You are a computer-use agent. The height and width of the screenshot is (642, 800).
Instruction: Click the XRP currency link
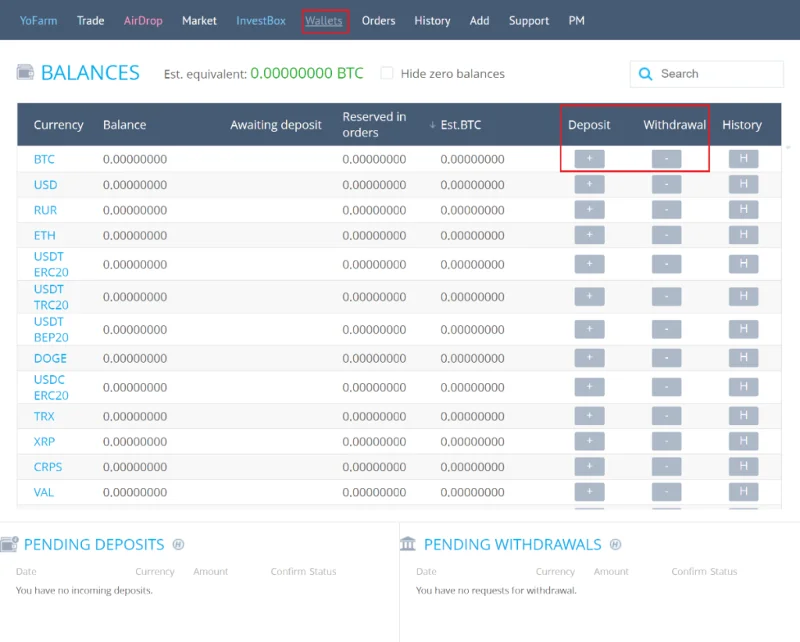point(44,441)
